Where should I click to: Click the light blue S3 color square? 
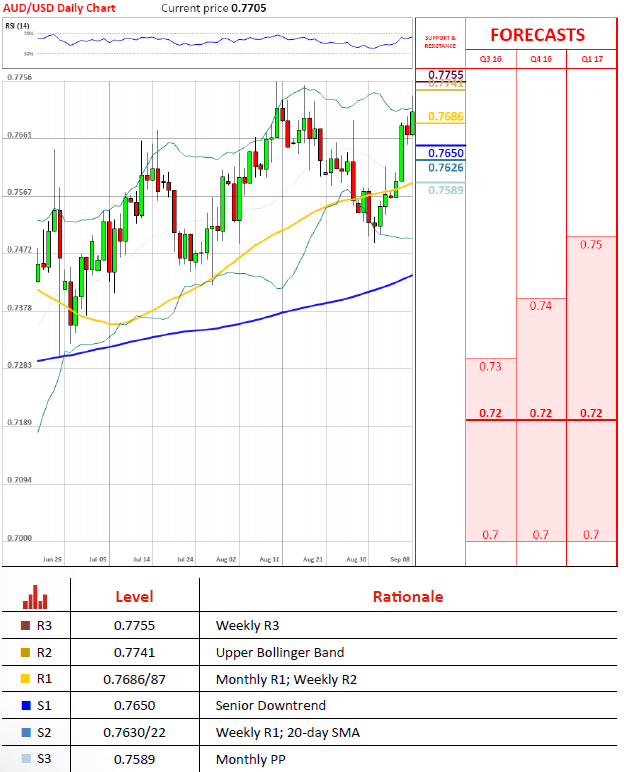coord(24,761)
